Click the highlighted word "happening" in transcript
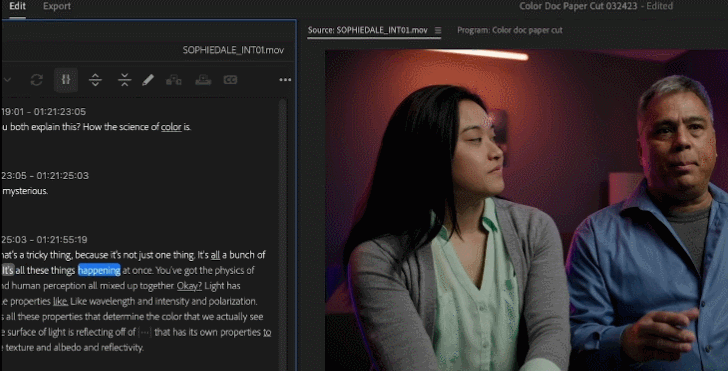This screenshot has width=728, height=371. tap(99, 270)
